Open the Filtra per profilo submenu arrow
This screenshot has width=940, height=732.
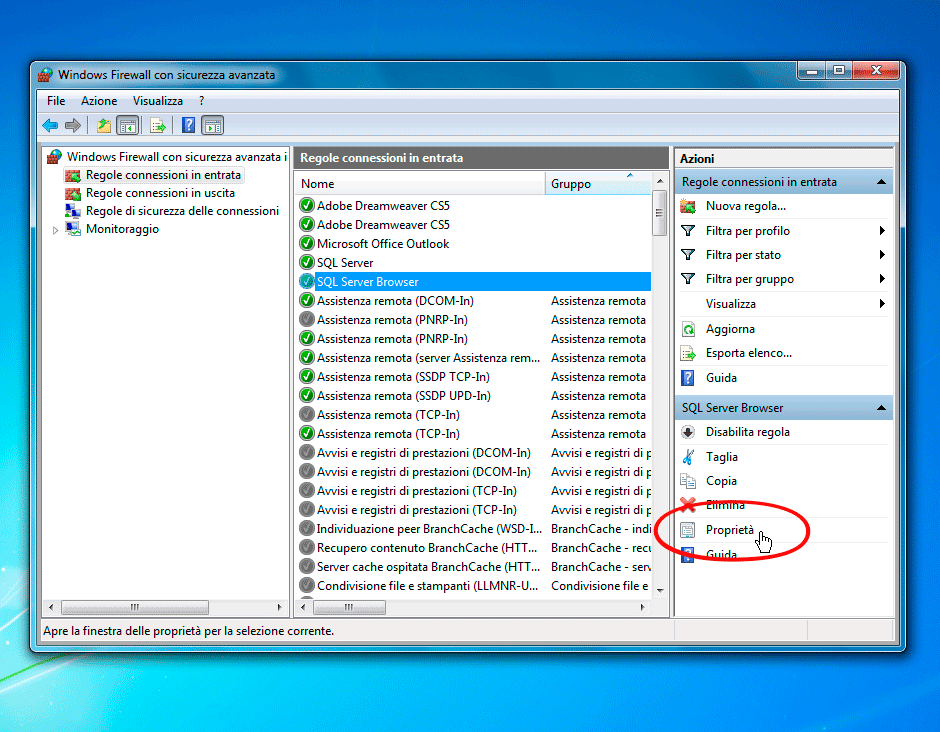tap(882, 231)
